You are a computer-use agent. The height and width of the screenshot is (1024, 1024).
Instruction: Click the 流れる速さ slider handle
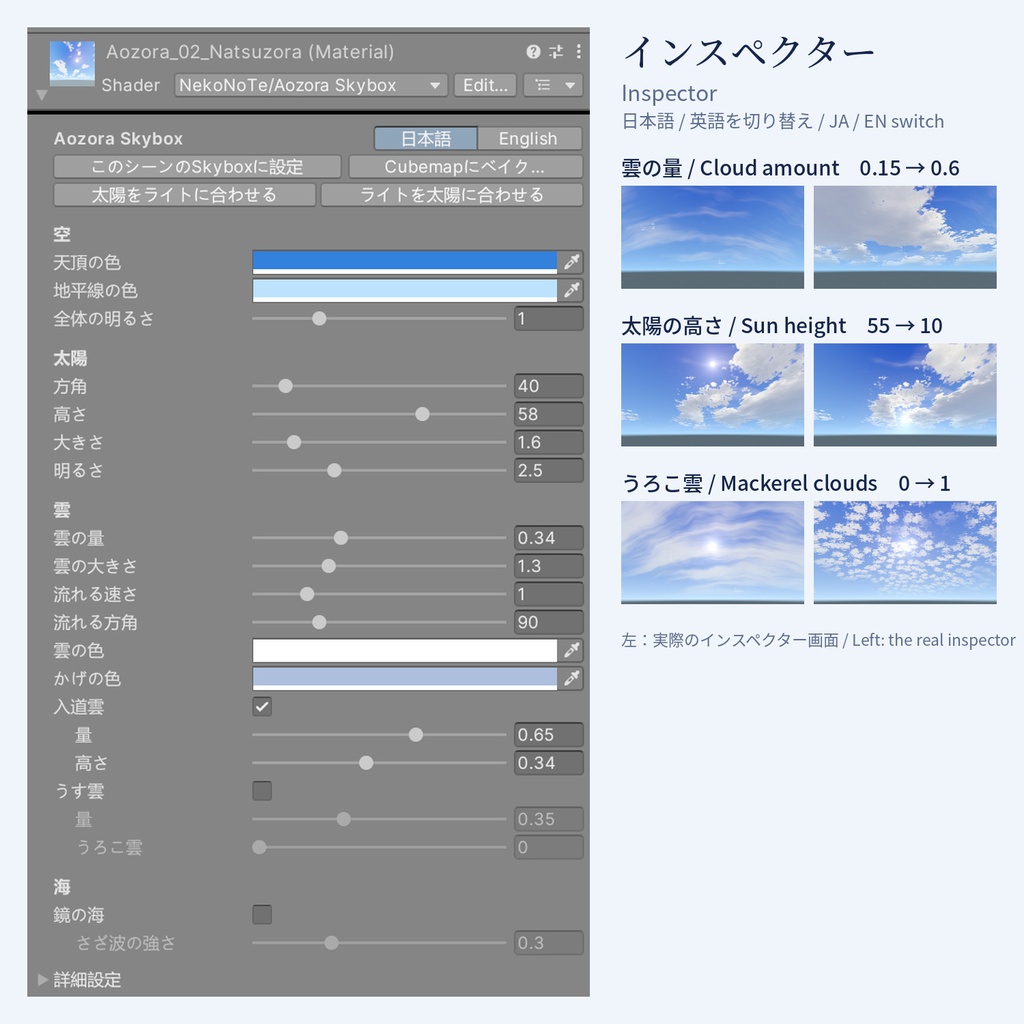coord(307,594)
